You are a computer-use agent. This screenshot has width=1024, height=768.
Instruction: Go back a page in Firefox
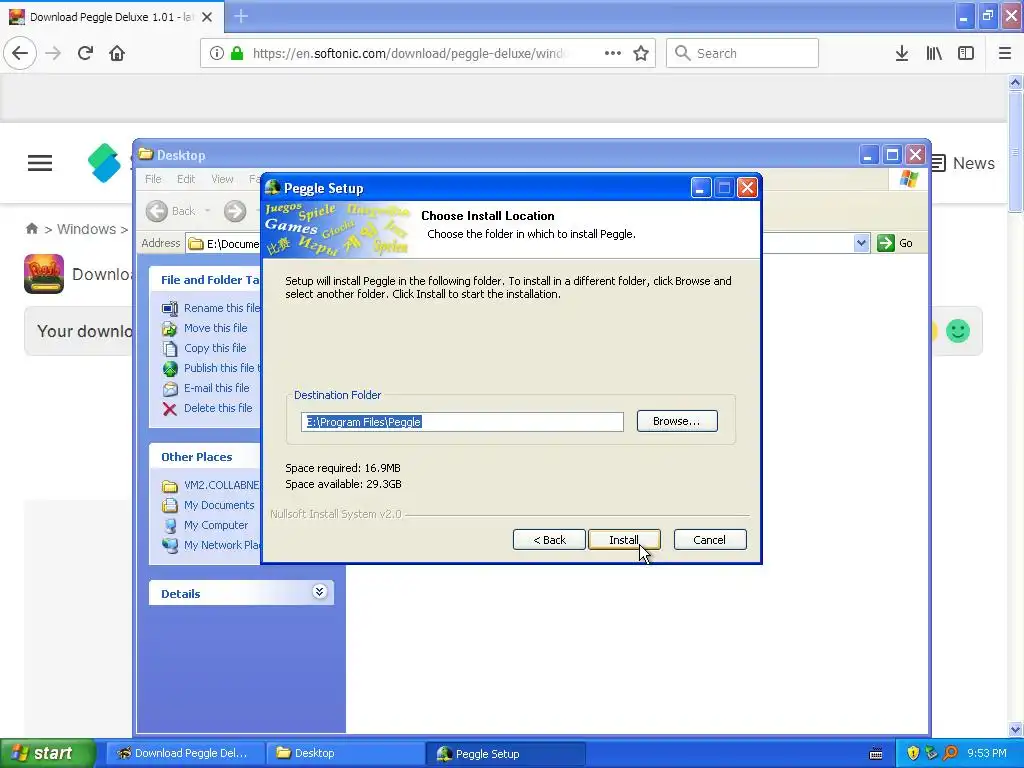pos(20,53)
